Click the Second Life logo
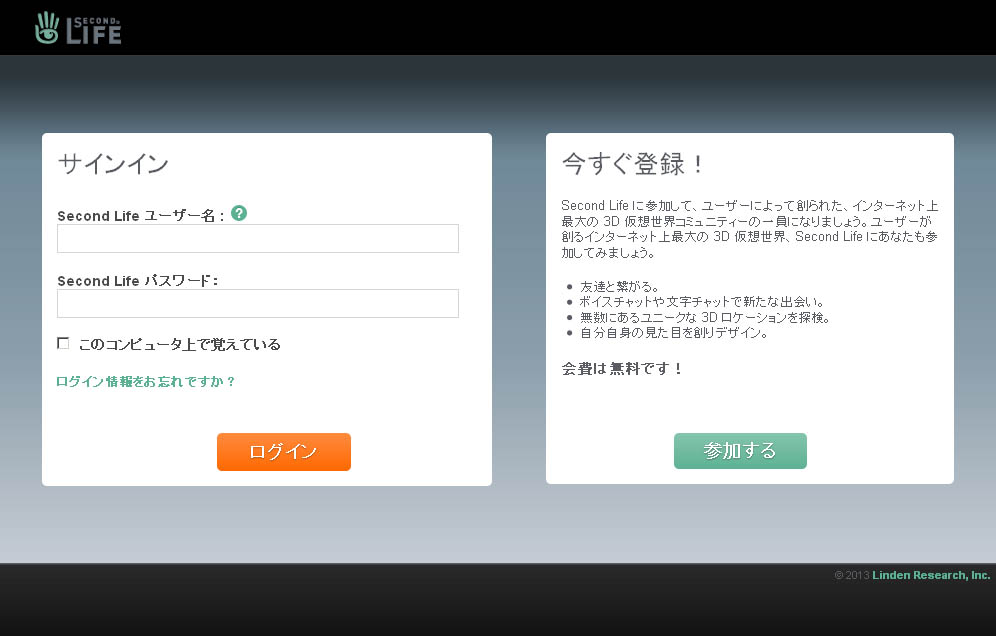996x636 pixels. coord(78,28)
